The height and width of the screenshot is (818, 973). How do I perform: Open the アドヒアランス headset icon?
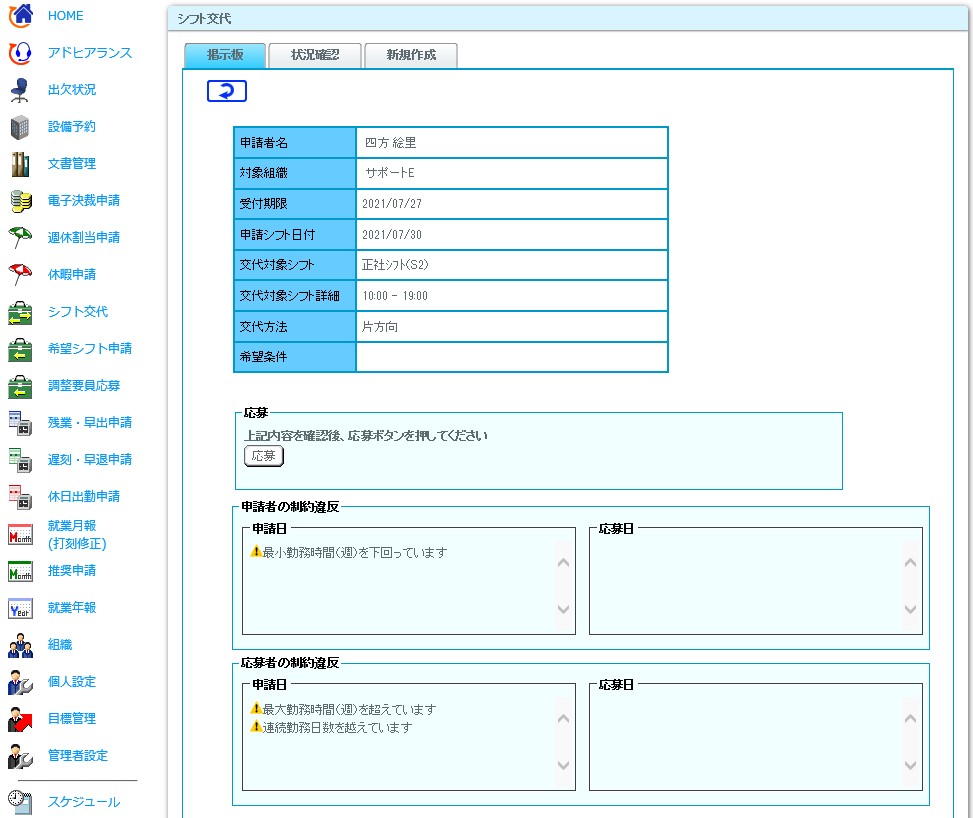tap(20, 53)
